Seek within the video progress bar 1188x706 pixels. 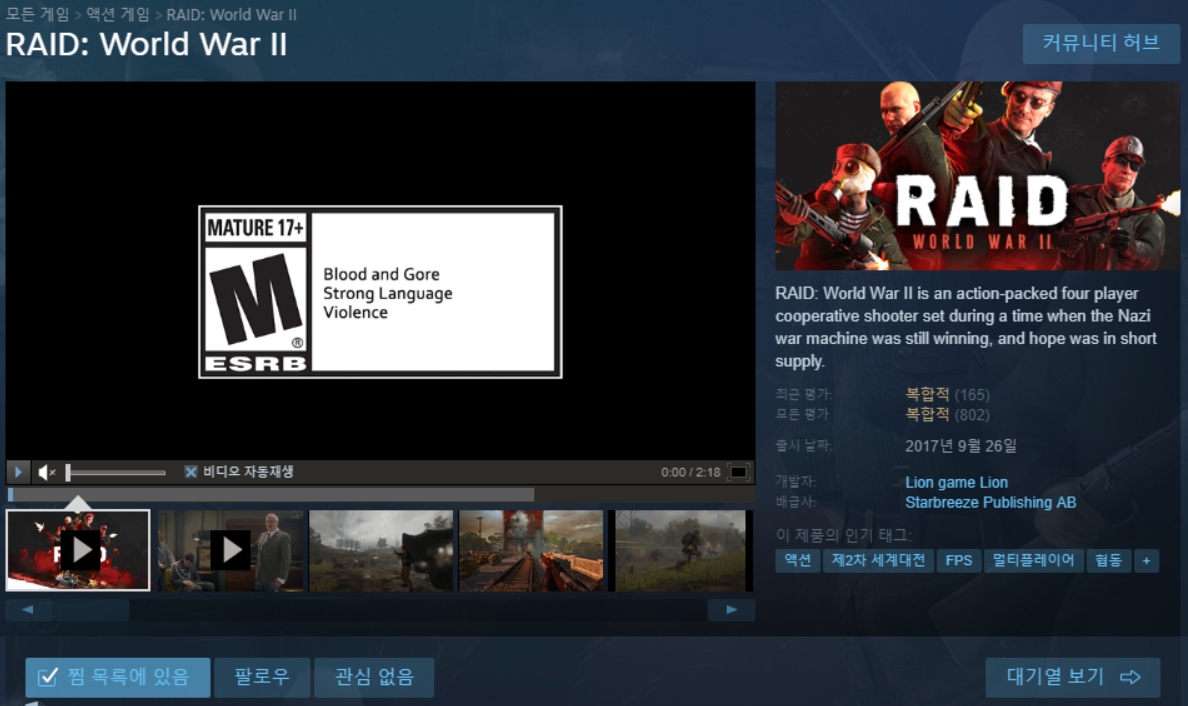380,495
